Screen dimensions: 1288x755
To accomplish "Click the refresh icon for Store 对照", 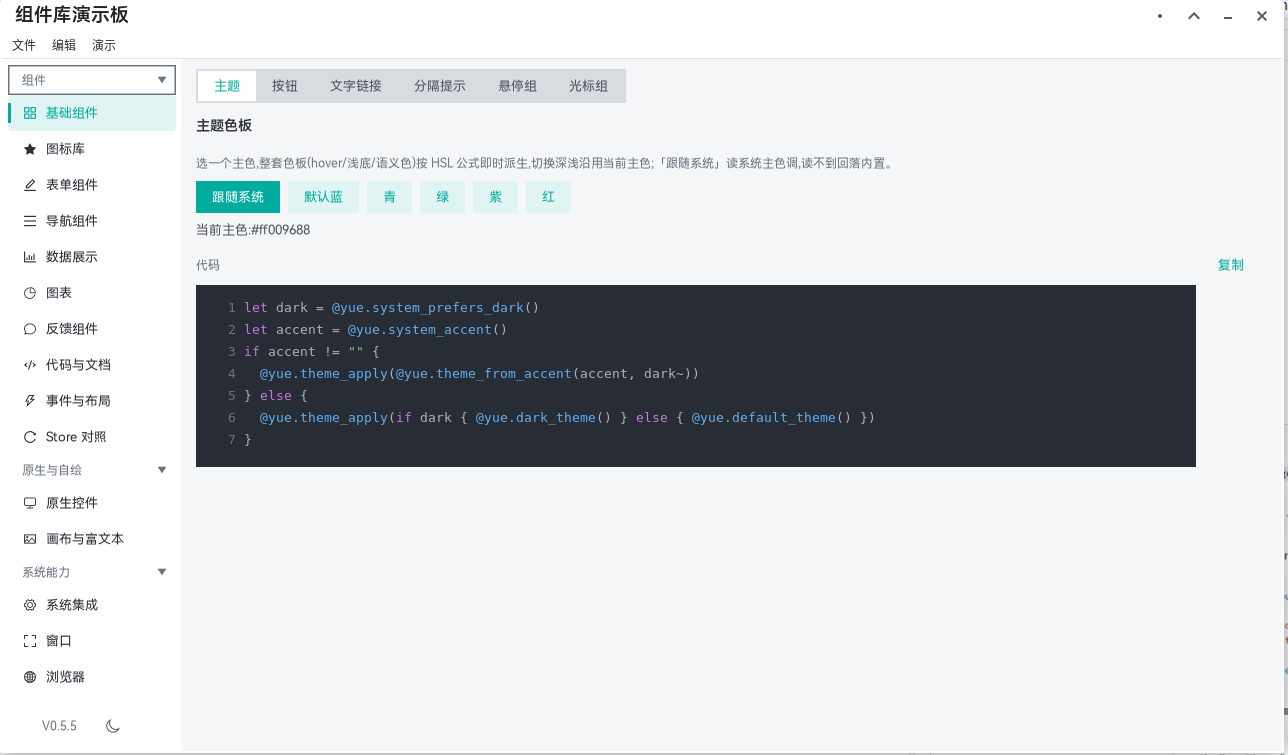I will tap(30, 437).
